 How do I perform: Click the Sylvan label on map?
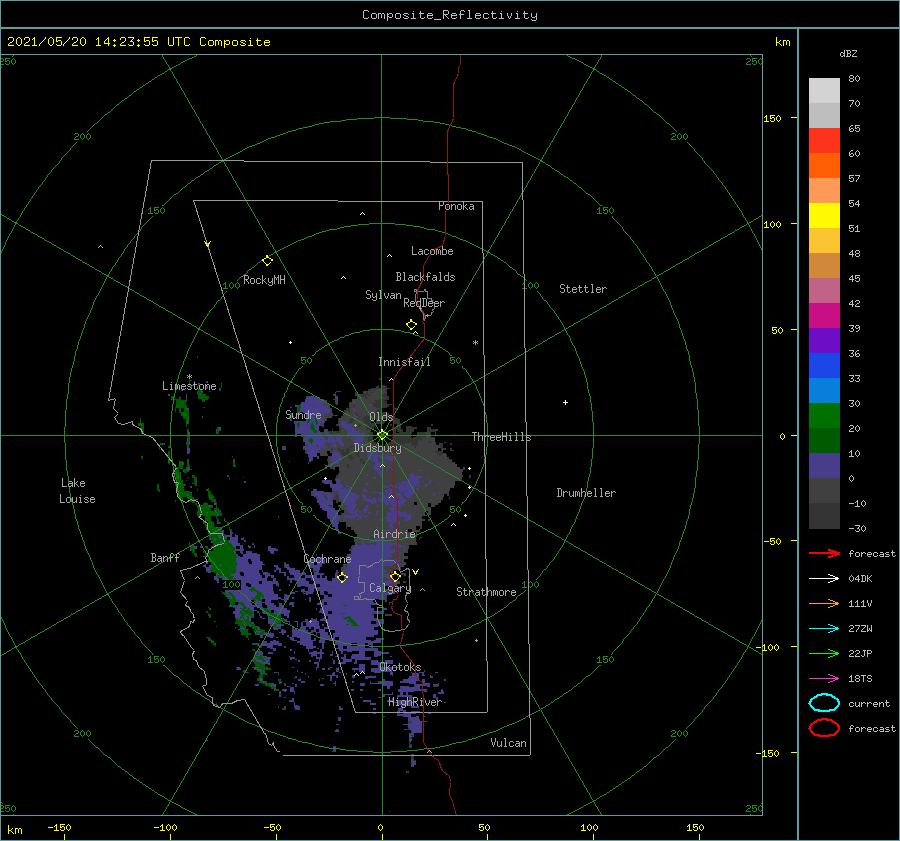point(383,295)
